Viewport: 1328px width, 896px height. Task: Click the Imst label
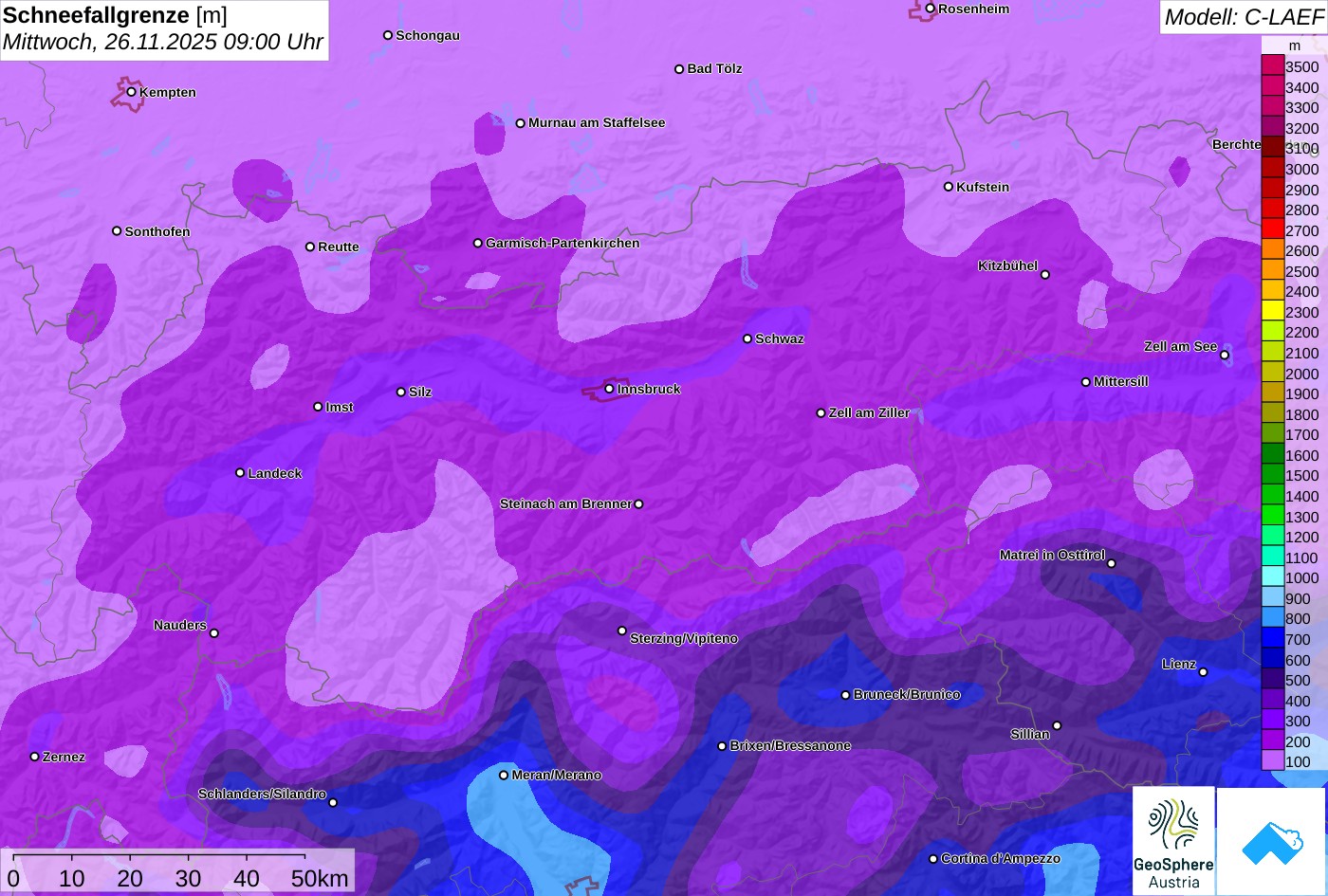pyautogui.click(x=340, y=407)
